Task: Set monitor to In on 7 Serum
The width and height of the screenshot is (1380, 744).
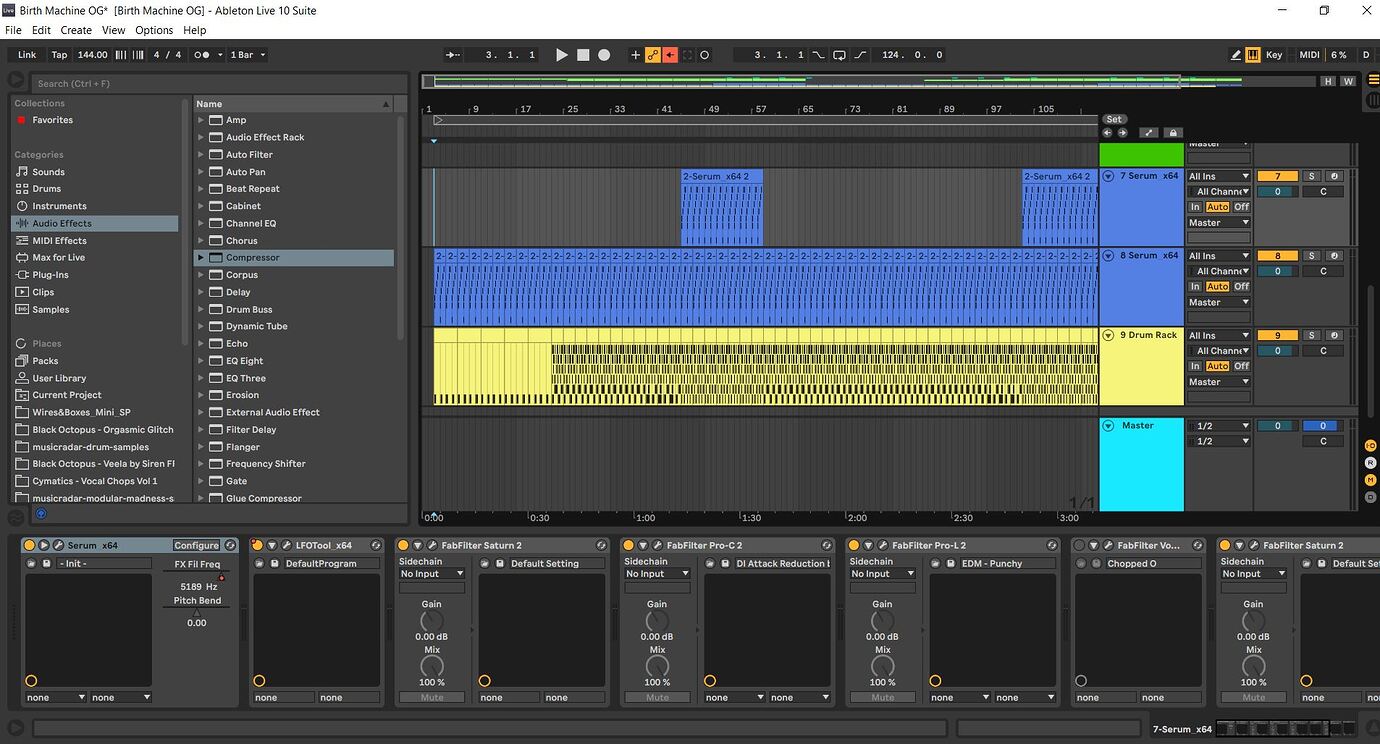Action: 1195,207
